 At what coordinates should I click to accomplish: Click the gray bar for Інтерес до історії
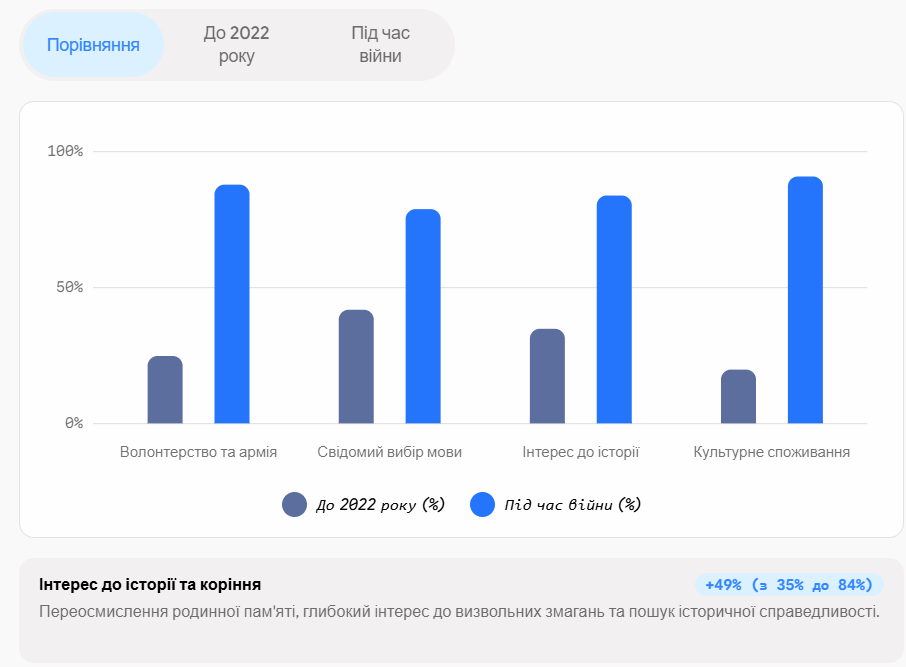[547, 376]
